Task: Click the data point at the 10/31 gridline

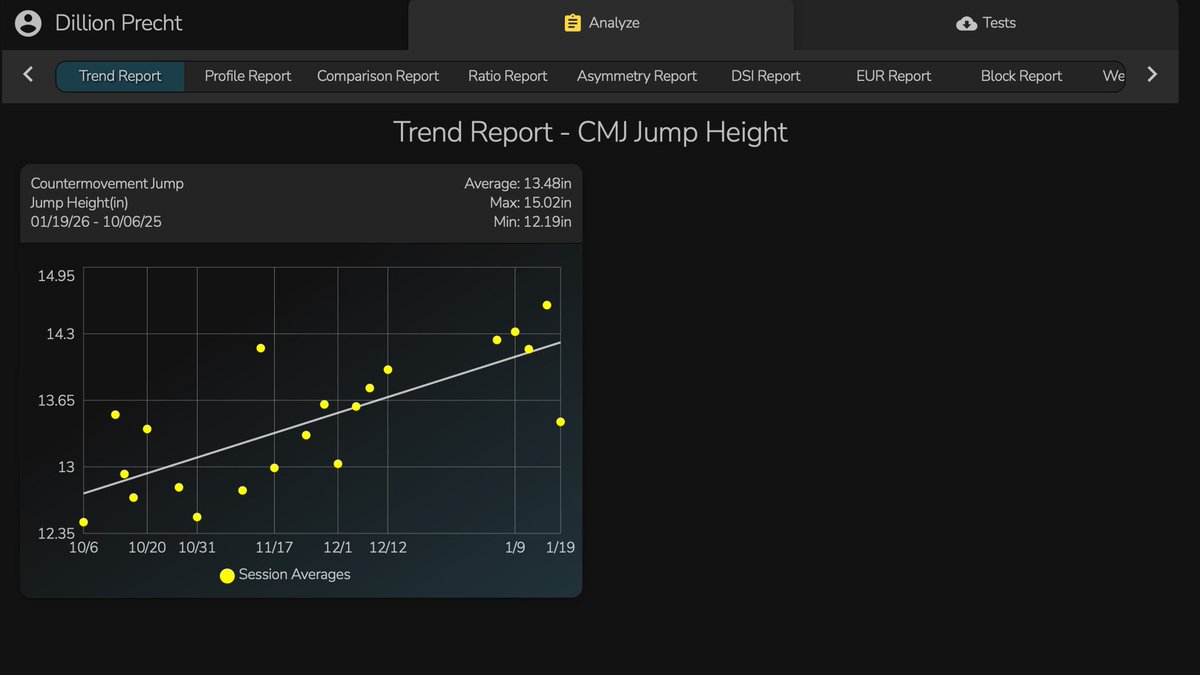Action: (197, 517)
